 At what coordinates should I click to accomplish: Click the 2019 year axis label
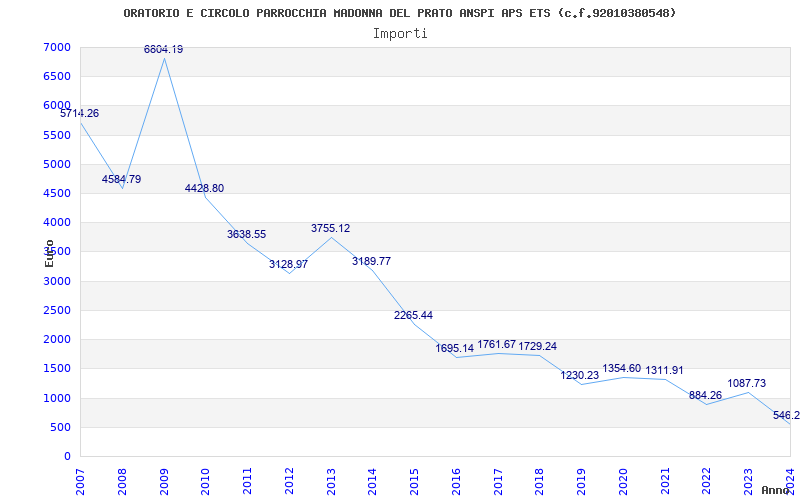[x=581, y=482]
